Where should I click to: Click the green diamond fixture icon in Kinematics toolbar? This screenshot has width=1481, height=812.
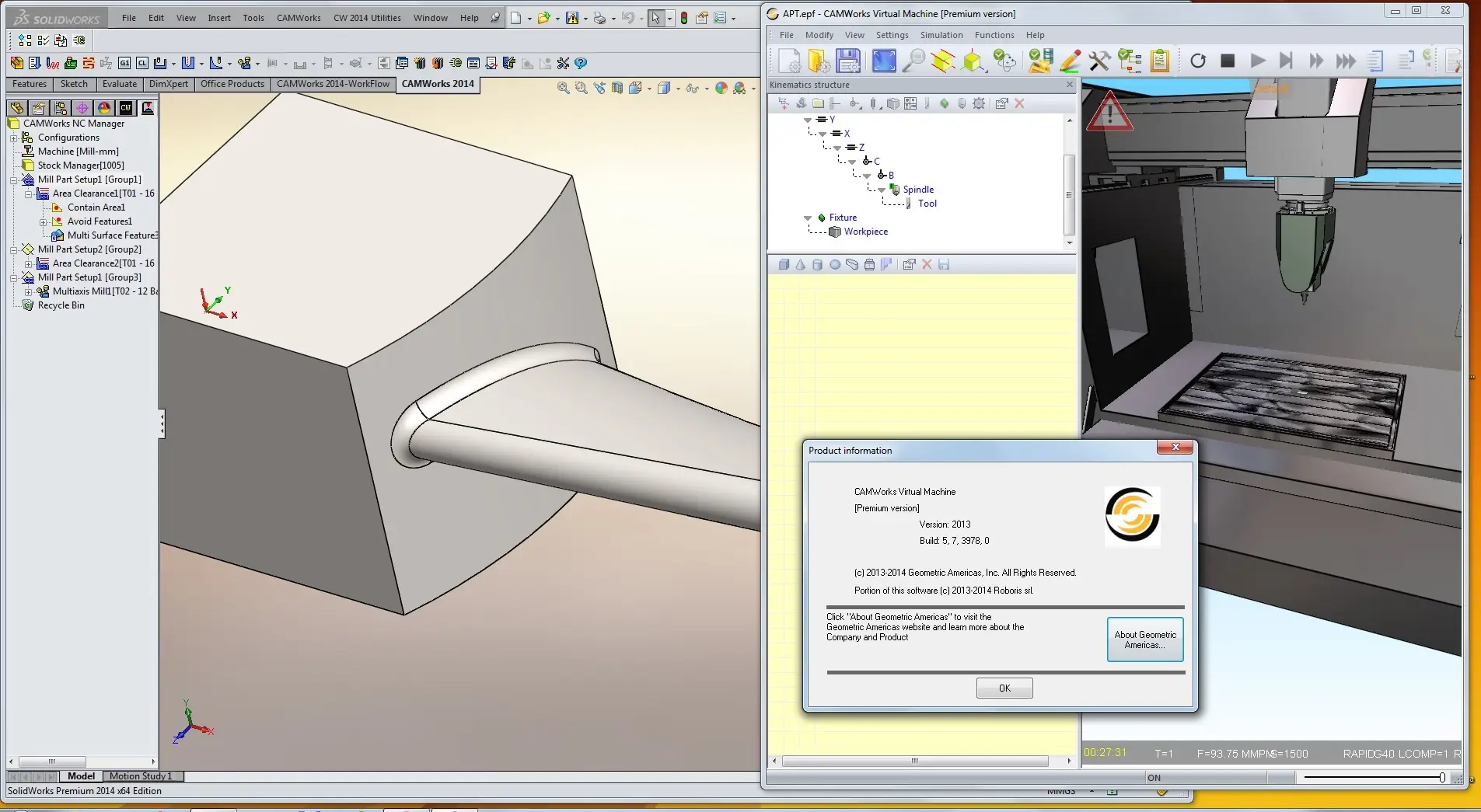pyautogui.click(x=944, y=103)
